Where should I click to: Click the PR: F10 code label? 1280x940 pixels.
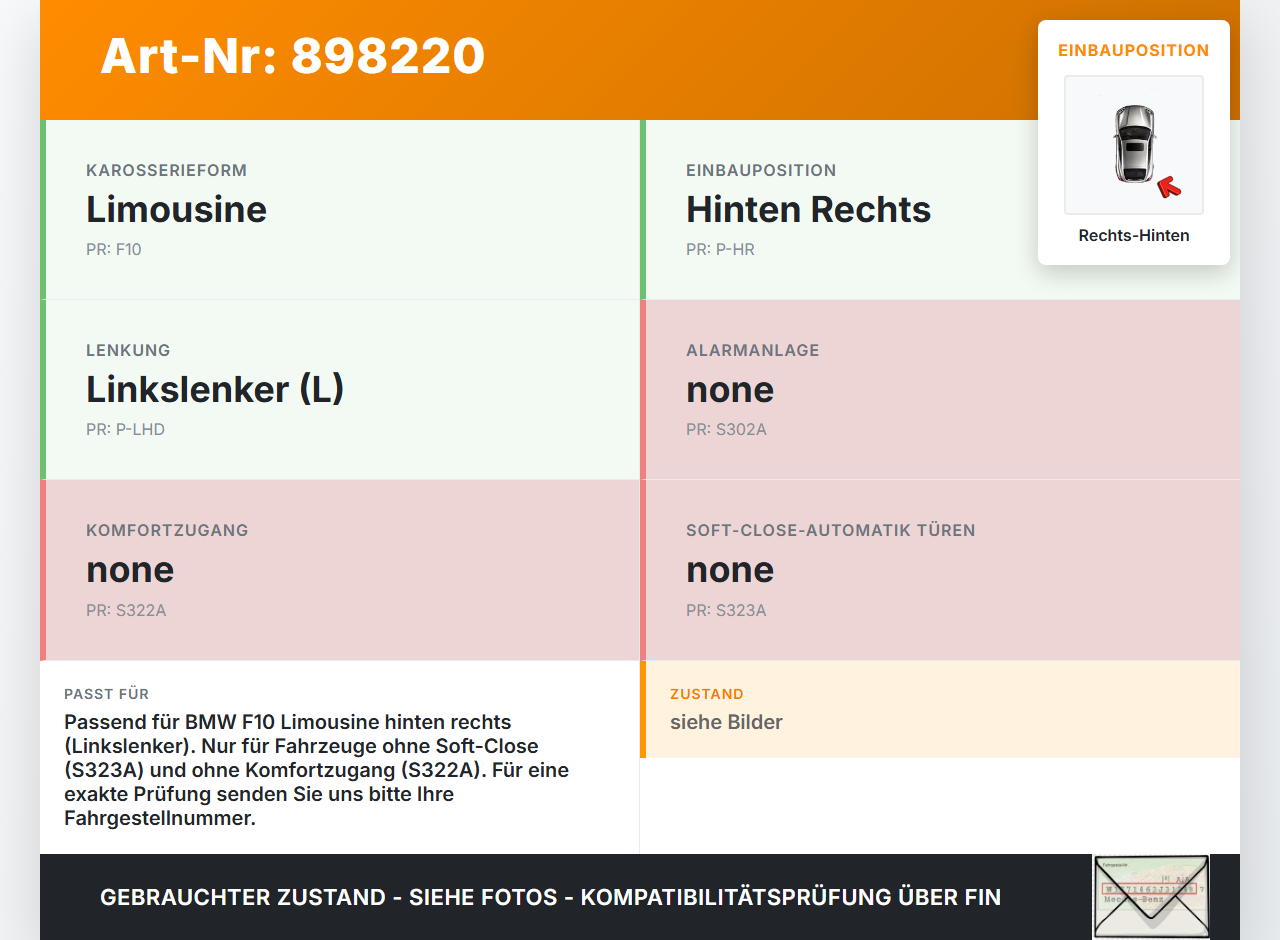(x=114, y=249)
